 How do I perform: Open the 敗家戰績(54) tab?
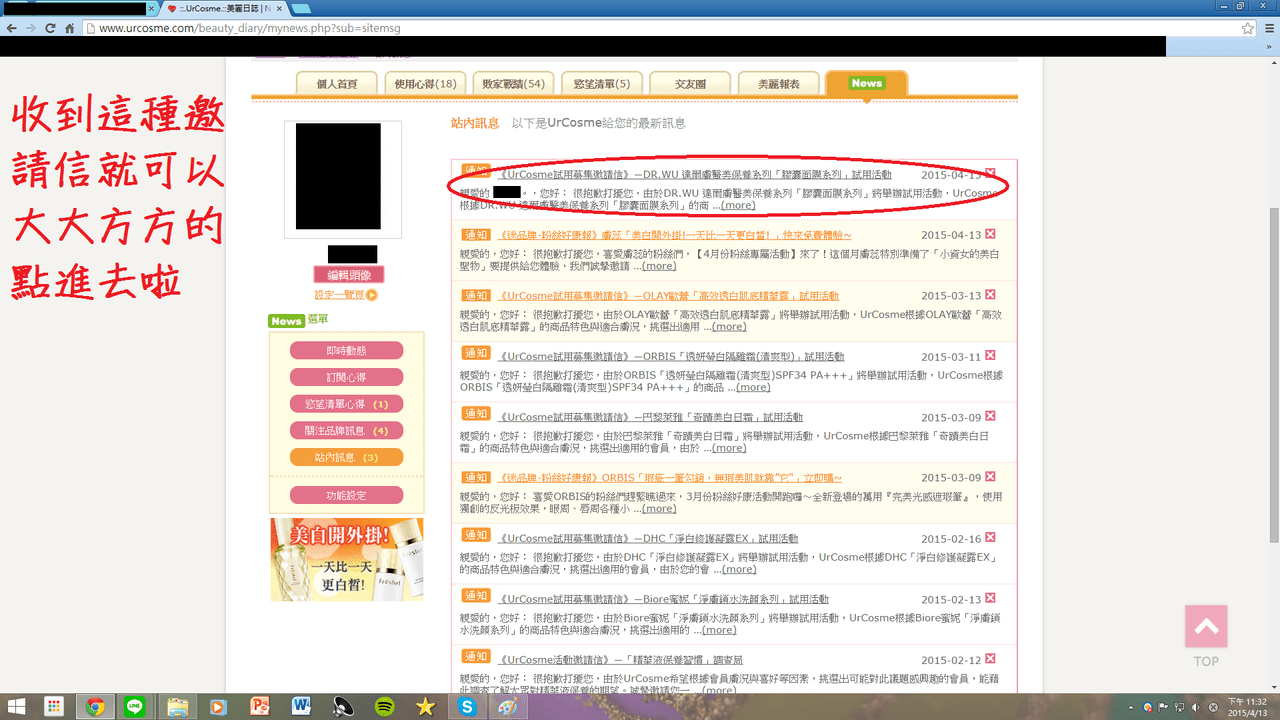pyautogui.click(x=513, y=84)
